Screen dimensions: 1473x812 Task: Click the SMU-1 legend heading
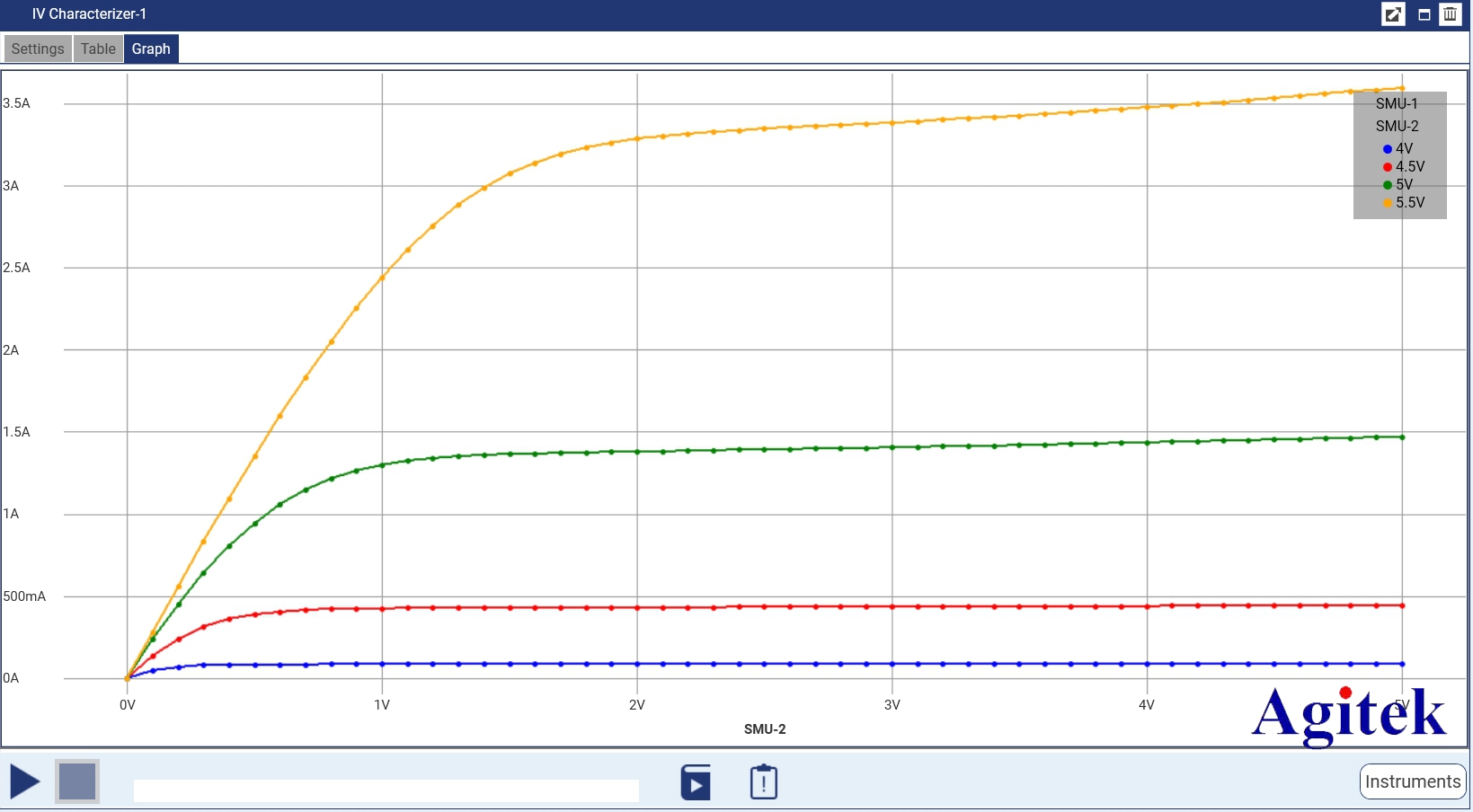[x=1397, y=103]
